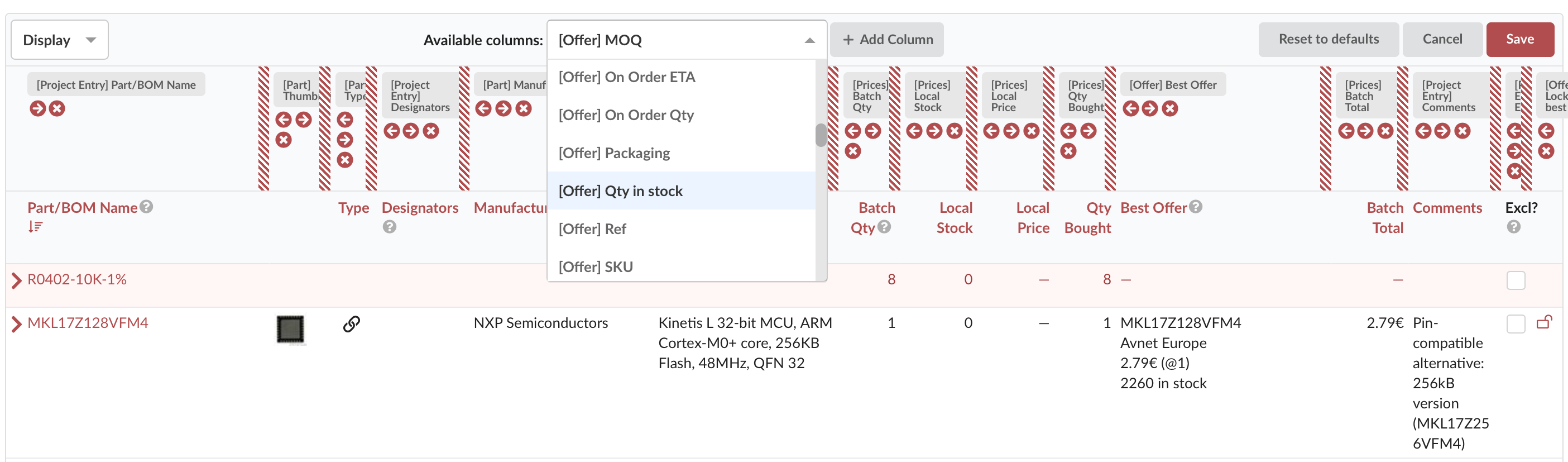Remove the Part/BOM Name column
Image resolution: width=1568 pixels, height=462 pixels.
click(x=57, y=108)
